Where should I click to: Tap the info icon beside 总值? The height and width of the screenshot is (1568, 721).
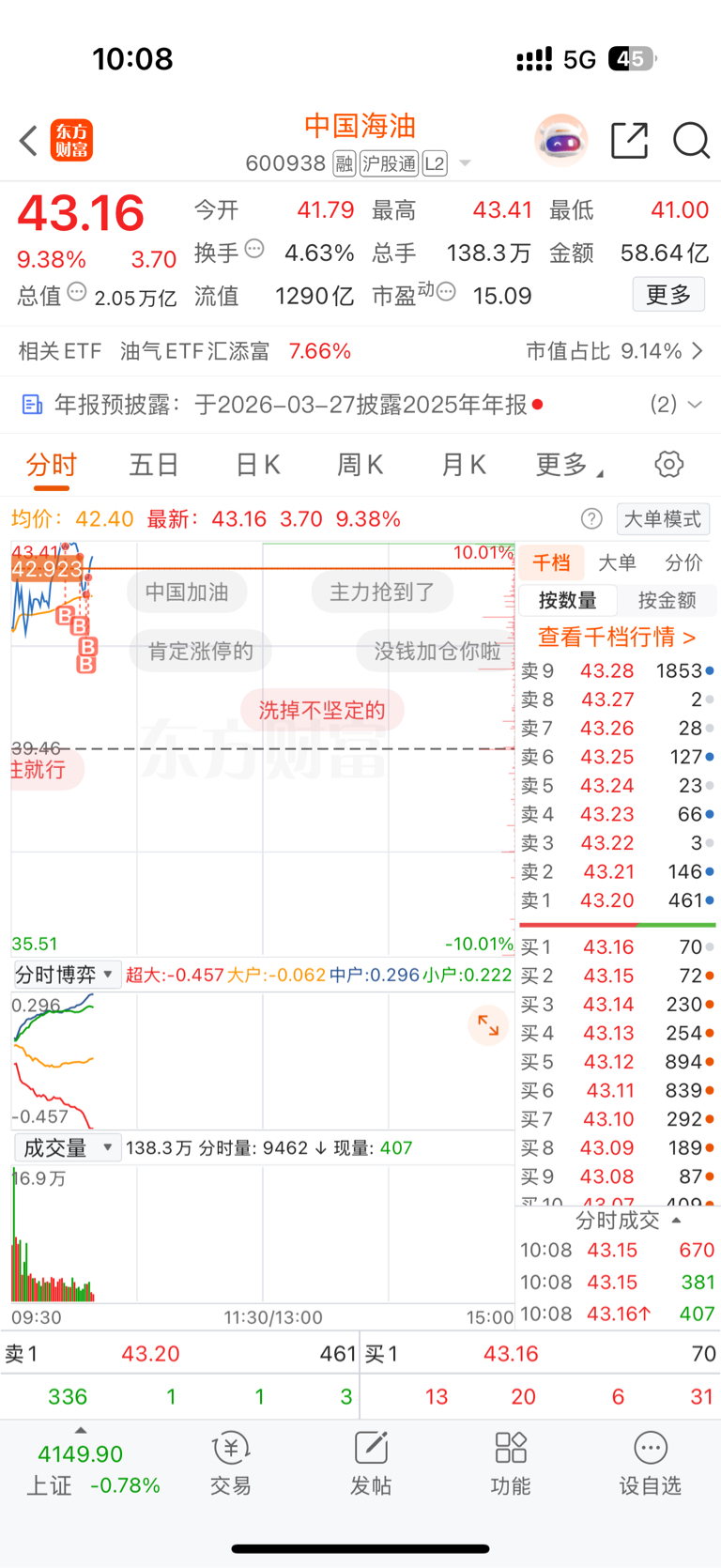(x=77, y=292)
